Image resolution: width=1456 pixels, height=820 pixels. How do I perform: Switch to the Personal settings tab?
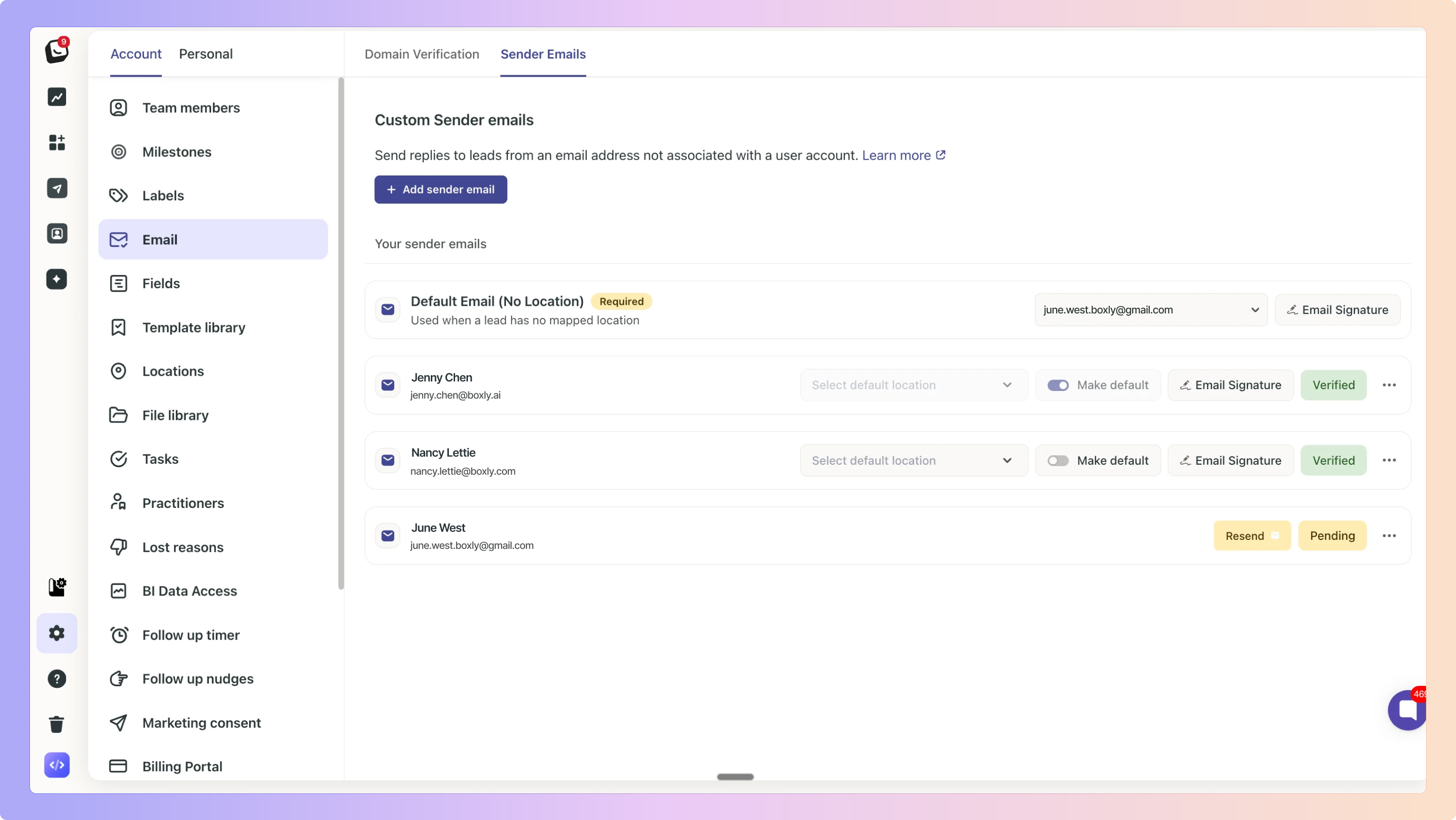[206, 54]
